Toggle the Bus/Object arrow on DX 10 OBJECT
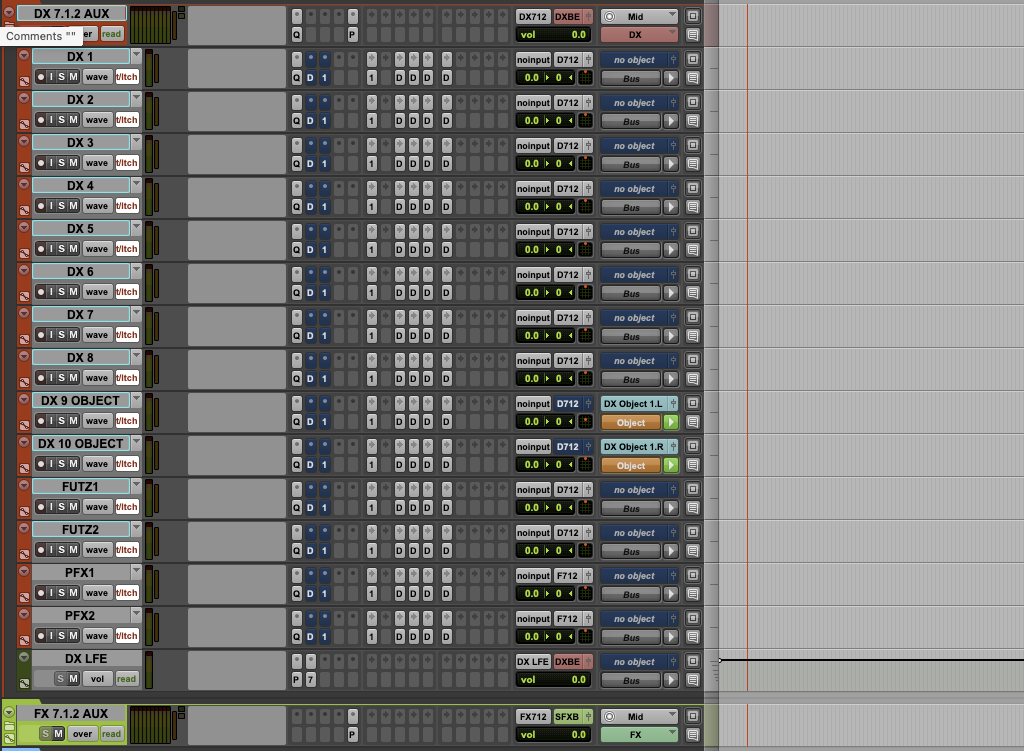Screen dimensions: 1024x751 click(671, 465)
